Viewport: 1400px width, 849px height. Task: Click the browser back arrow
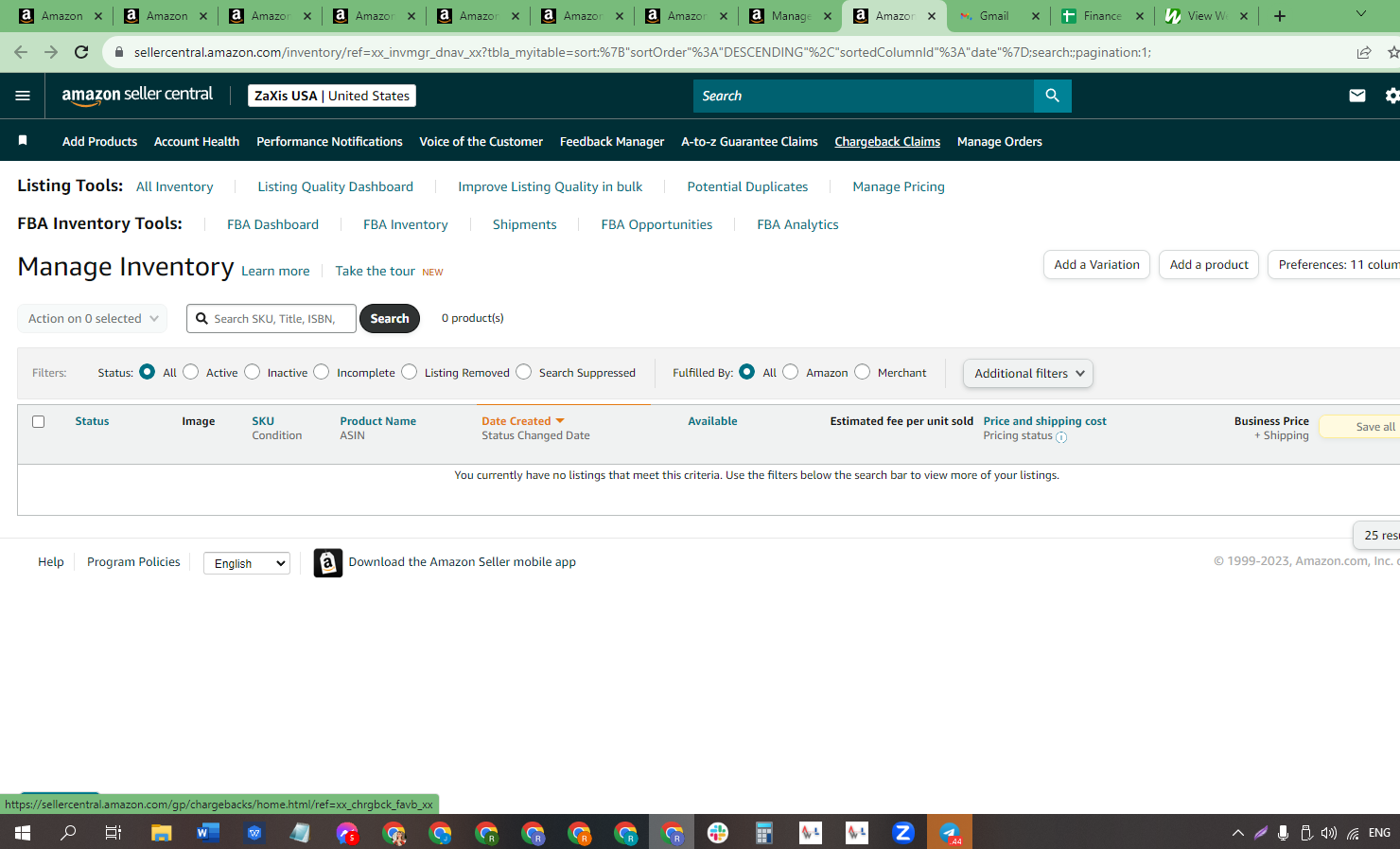tap(21, 52)
